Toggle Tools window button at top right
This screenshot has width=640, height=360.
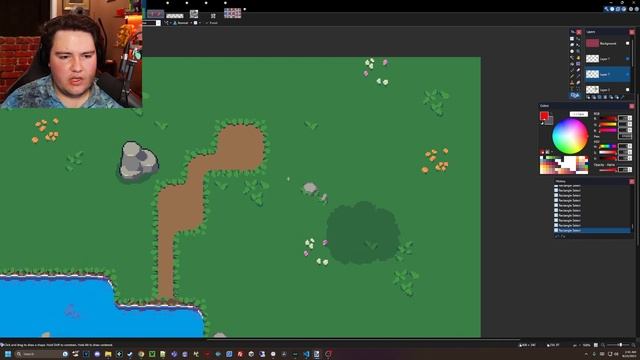coord(606,9)
